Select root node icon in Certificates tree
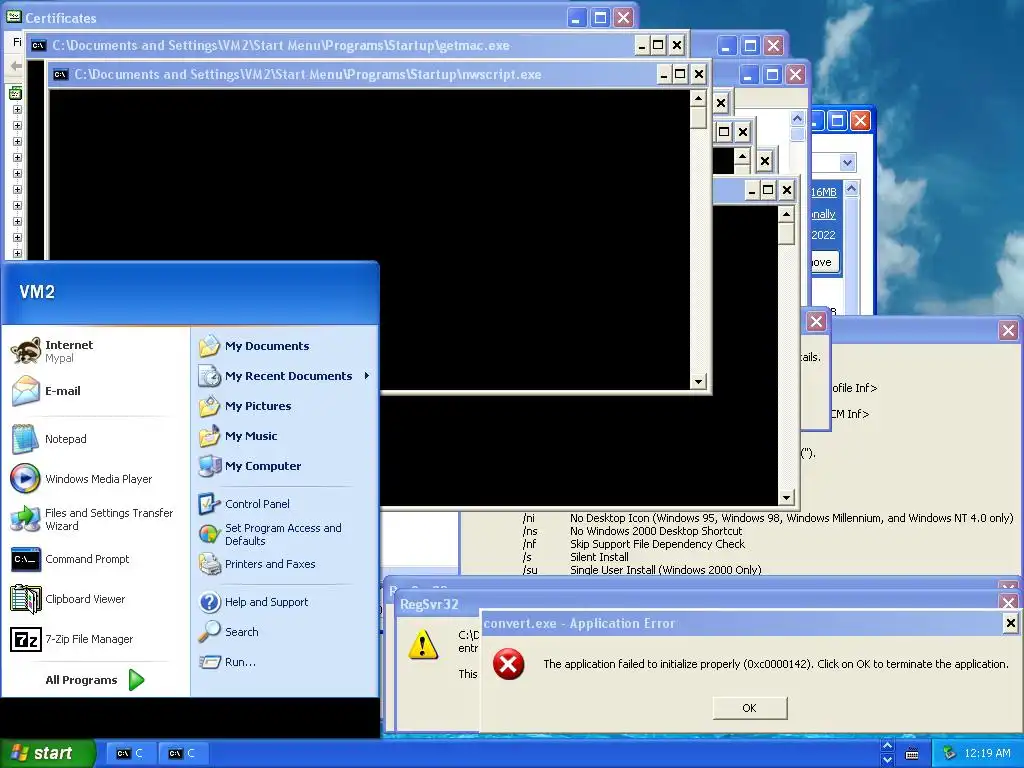Image resolution: width=1024 pixels, height=768 pixels. (x=16, y=93)
